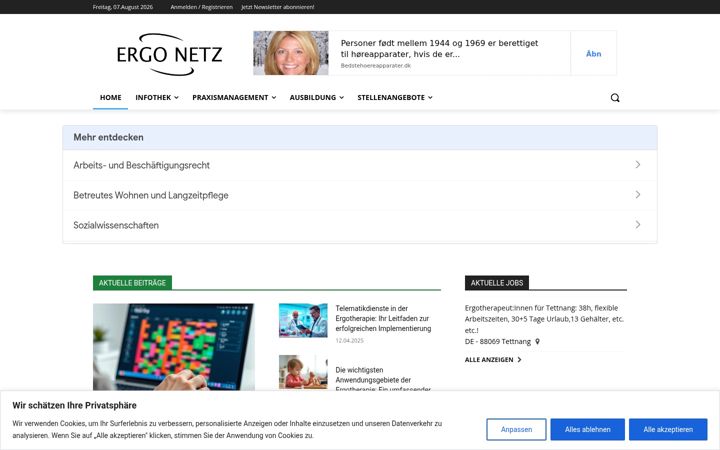Click chevron on Sozialwissenschaften row
This screenshot has width=720, height=450.
click(x=638, y=225)
